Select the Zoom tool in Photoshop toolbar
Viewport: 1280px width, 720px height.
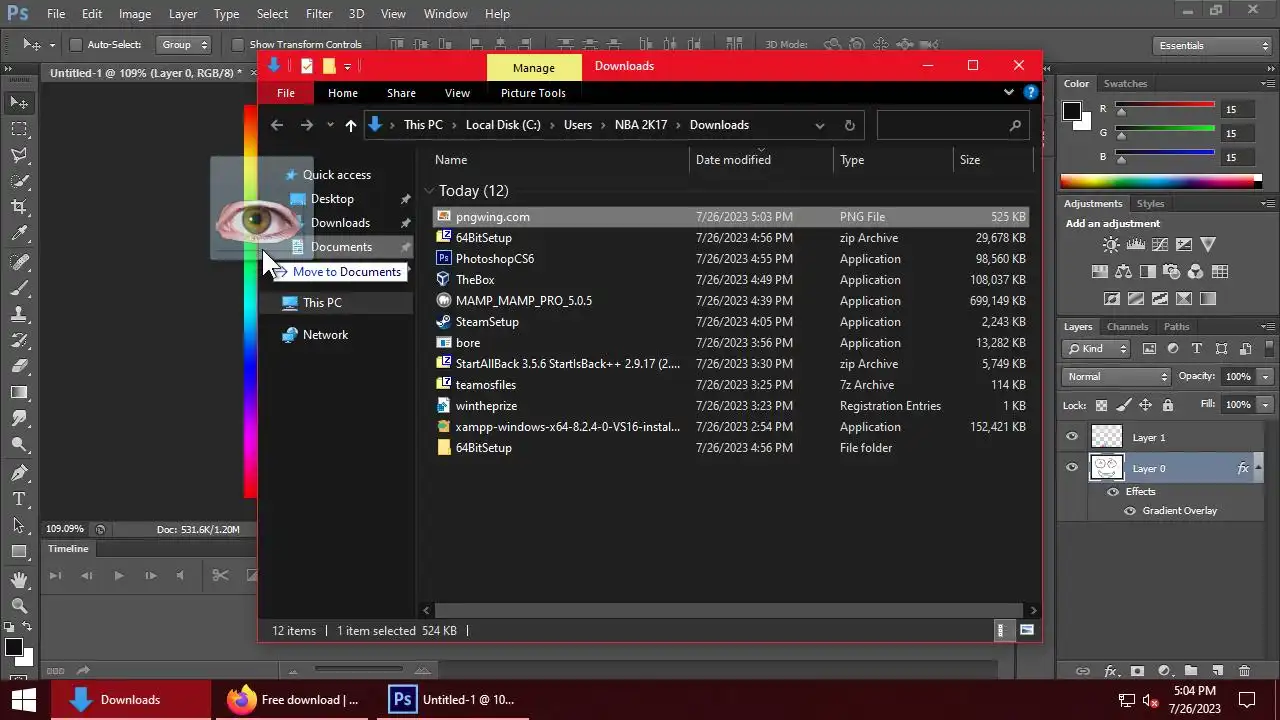coord(19,605)
